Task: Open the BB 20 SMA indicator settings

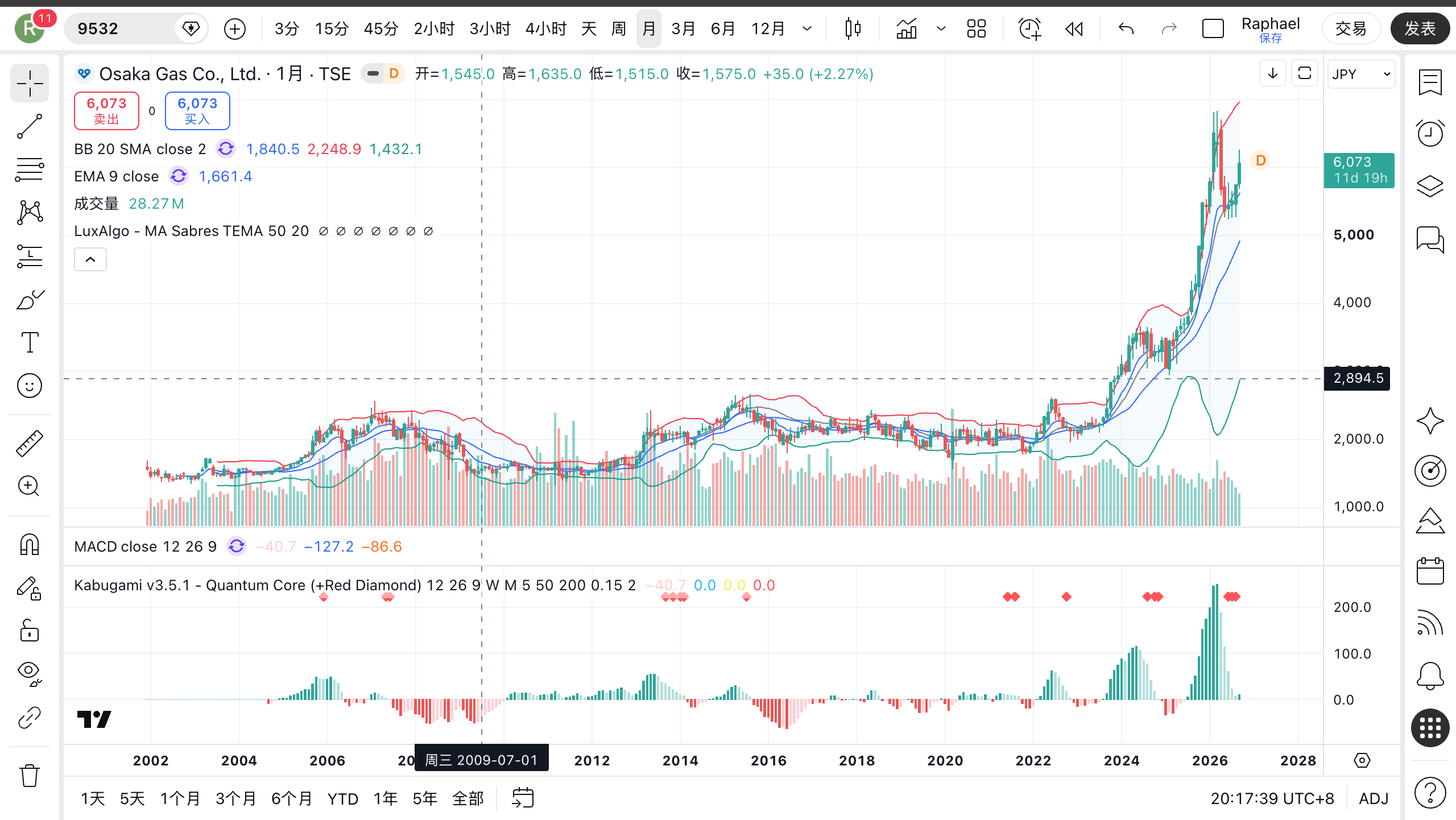Action: coord(140,149)
